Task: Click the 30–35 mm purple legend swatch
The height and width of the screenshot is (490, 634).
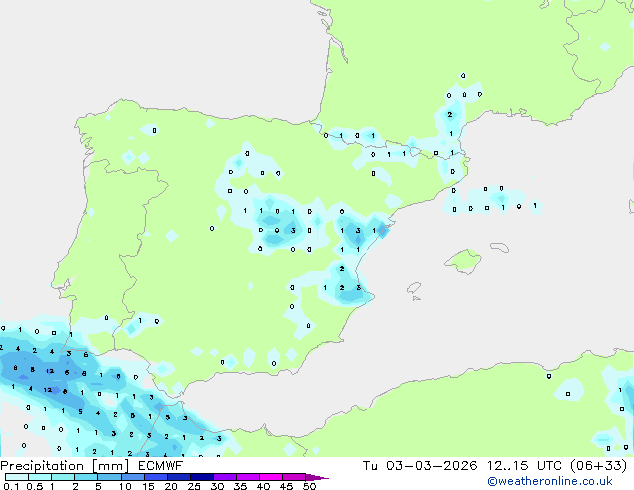Action: [225, 477]
